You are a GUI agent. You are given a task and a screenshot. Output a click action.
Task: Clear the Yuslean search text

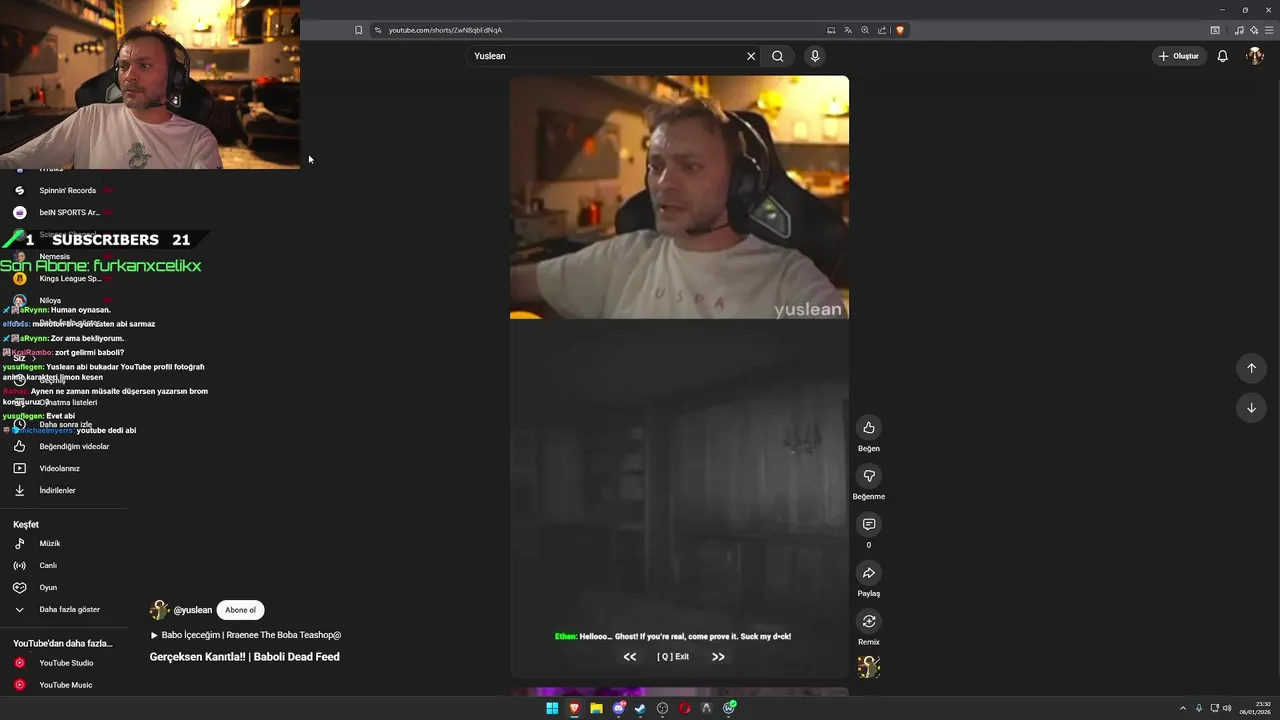click(x=751, y=56)
